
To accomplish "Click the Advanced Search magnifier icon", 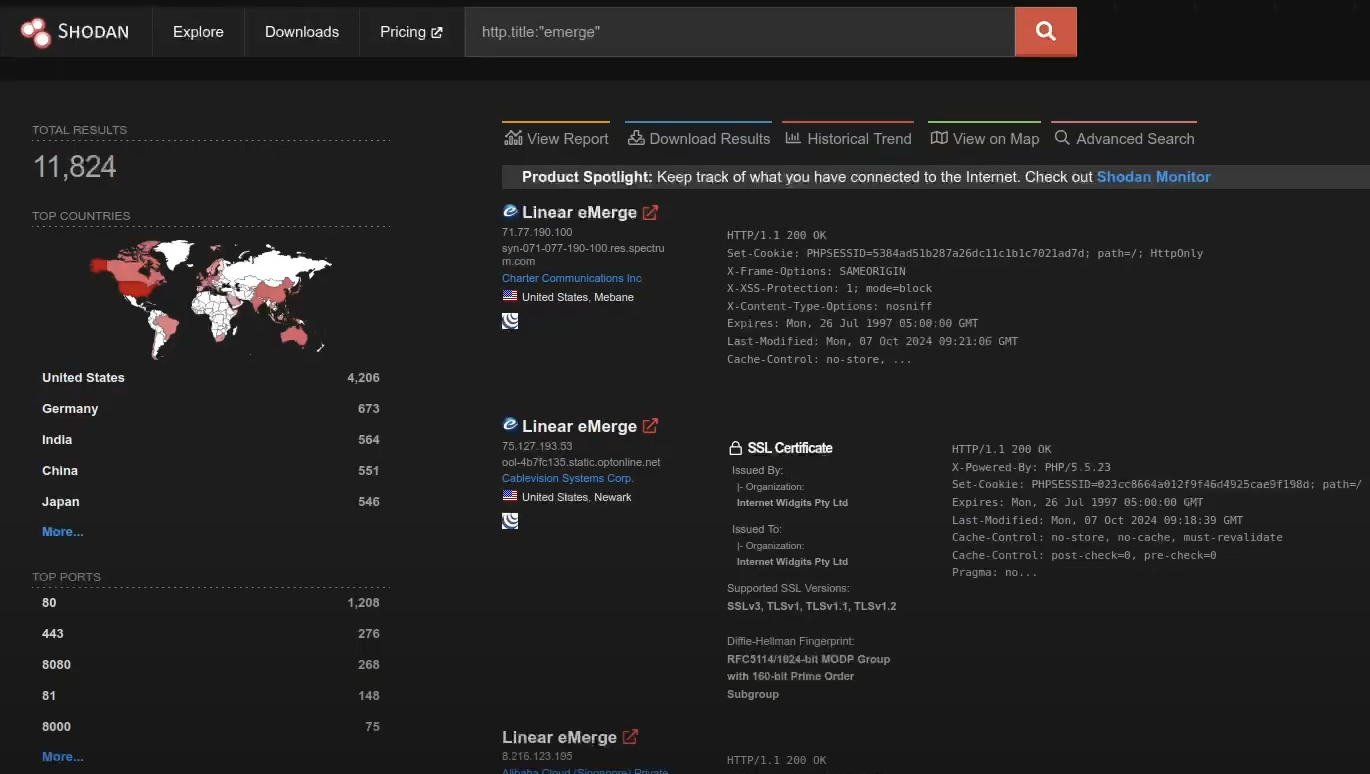I will [x=1063, y=138].
